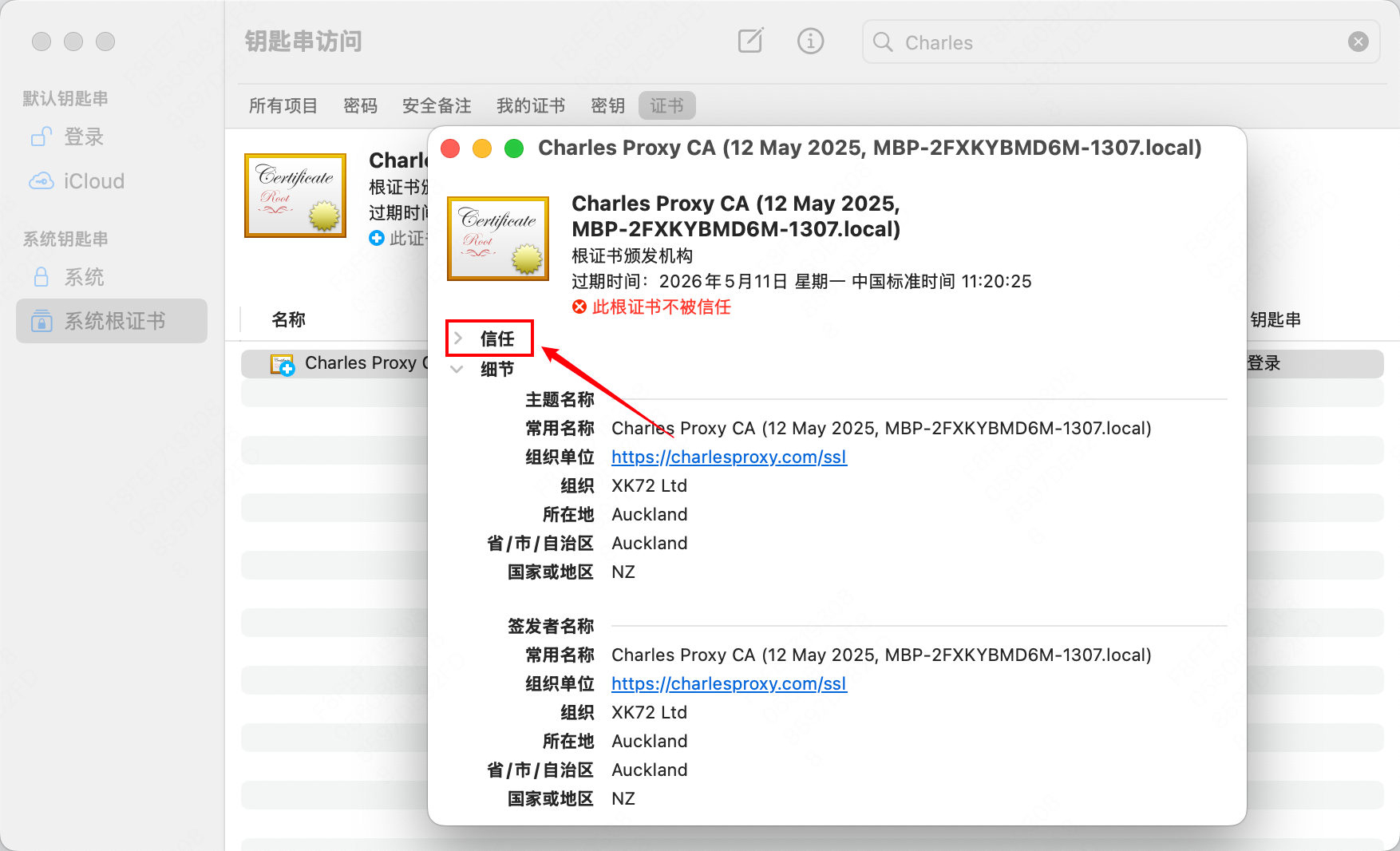
Task: Click '根证书颁发机构' in dialog
Action: [632, 255]
